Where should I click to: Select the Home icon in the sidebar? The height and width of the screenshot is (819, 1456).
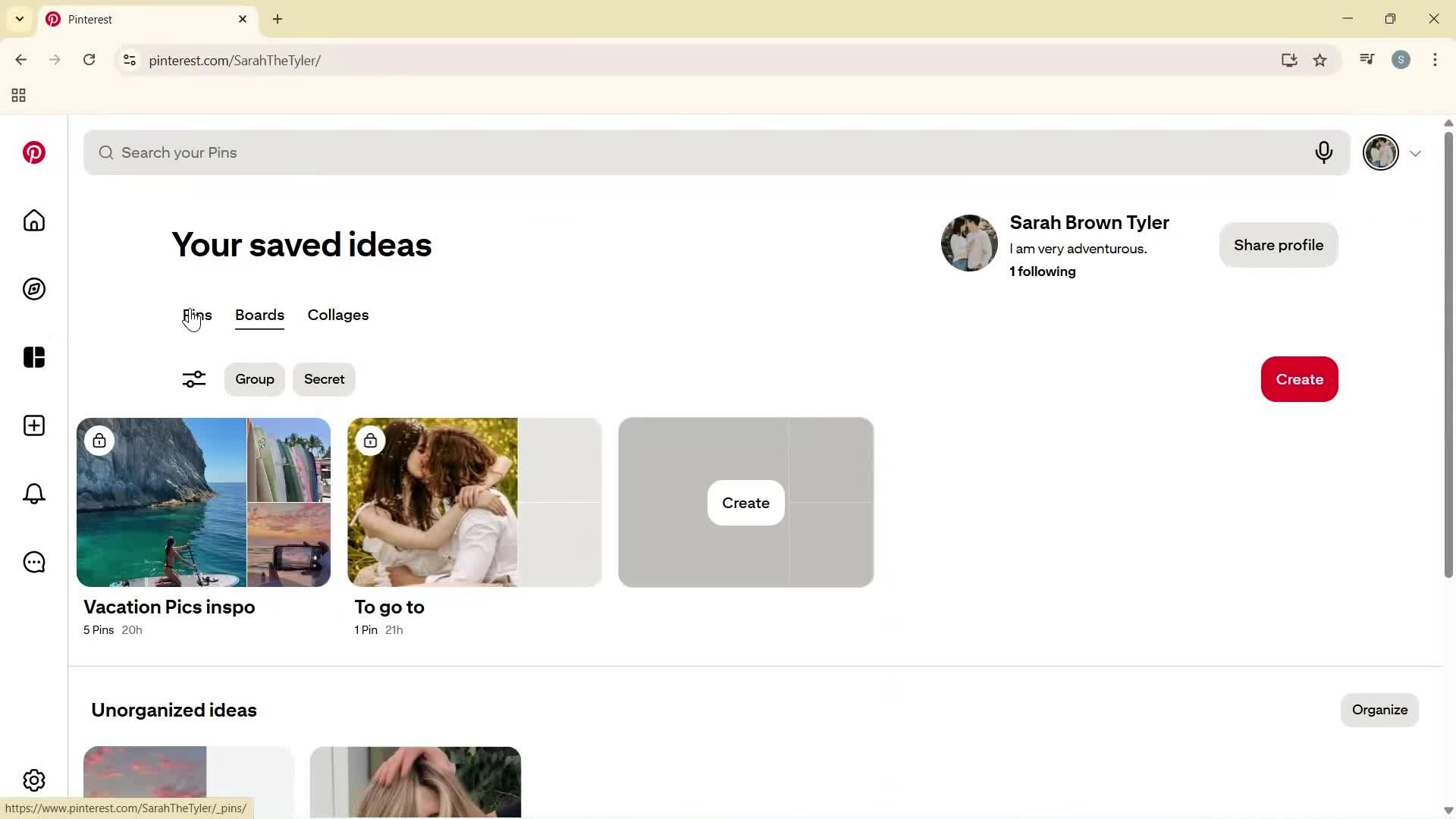point(34,221)
